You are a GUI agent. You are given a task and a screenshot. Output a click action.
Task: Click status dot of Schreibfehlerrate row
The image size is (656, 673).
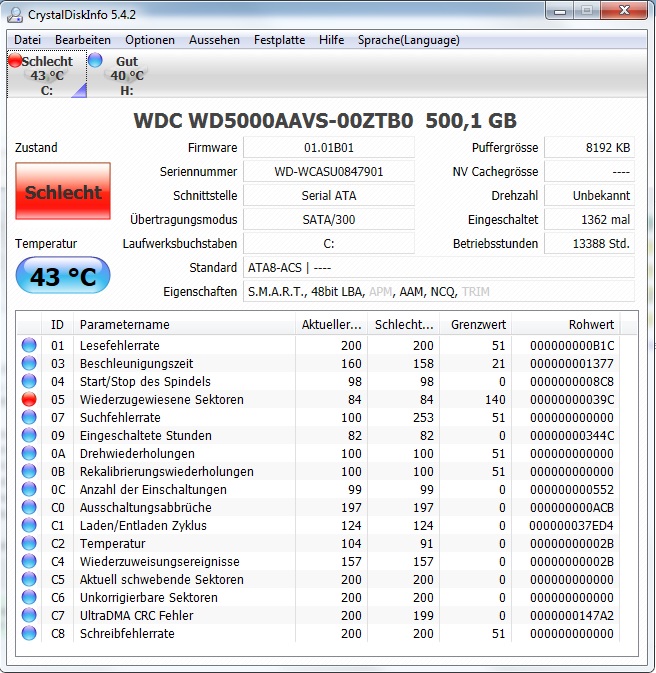(x=29, y=634)
